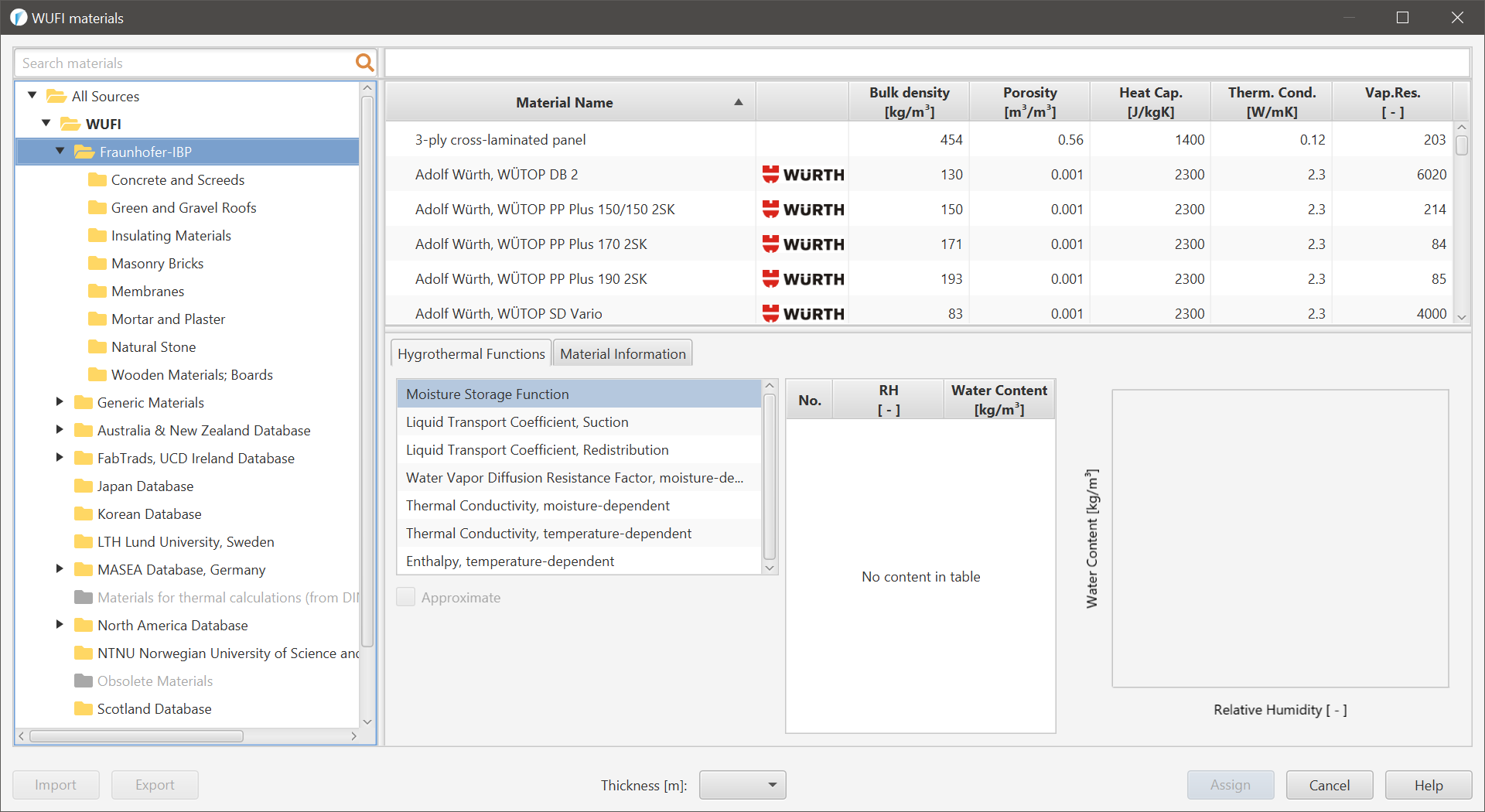Click the Cancel button

click(1330, 785)
